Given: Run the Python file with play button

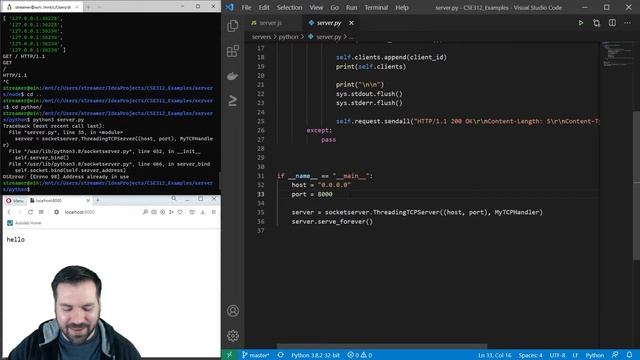Looking at the screenshot, I should coord(580,23).
